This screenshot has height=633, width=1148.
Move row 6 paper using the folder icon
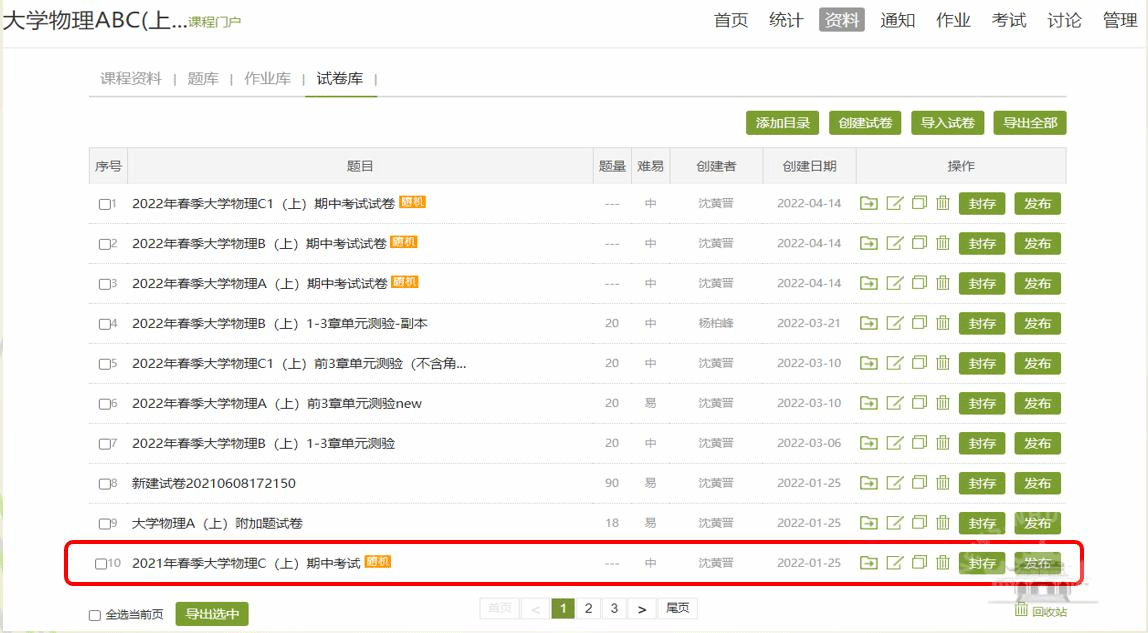[868, 403]
